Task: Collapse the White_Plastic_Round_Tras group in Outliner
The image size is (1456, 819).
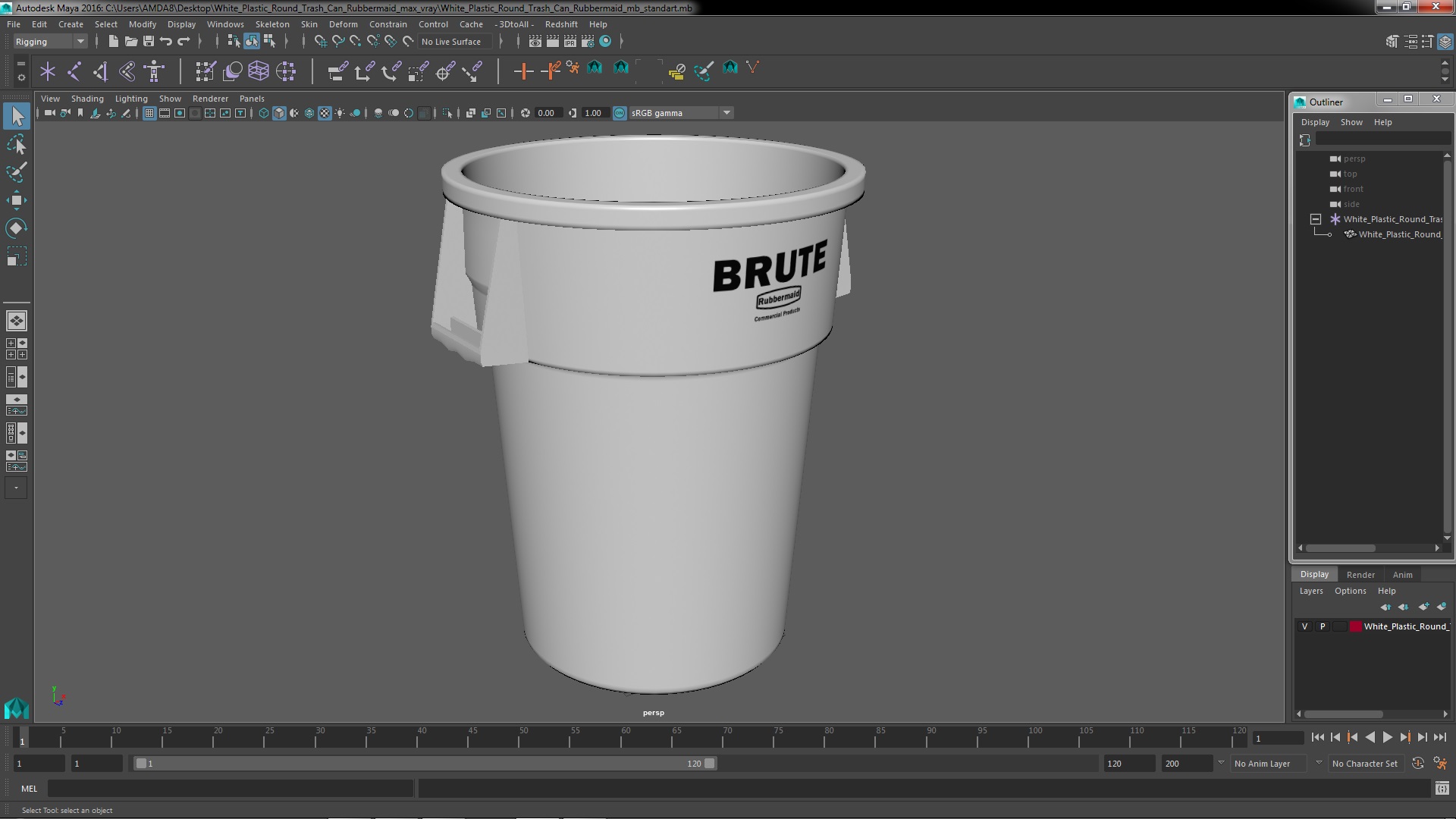Action: (x=1316, y=219)
